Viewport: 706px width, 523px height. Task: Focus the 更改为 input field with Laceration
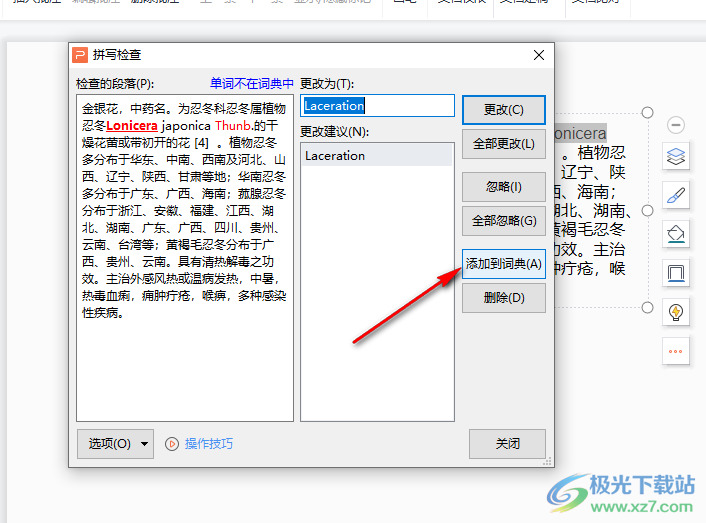point(377,106)
